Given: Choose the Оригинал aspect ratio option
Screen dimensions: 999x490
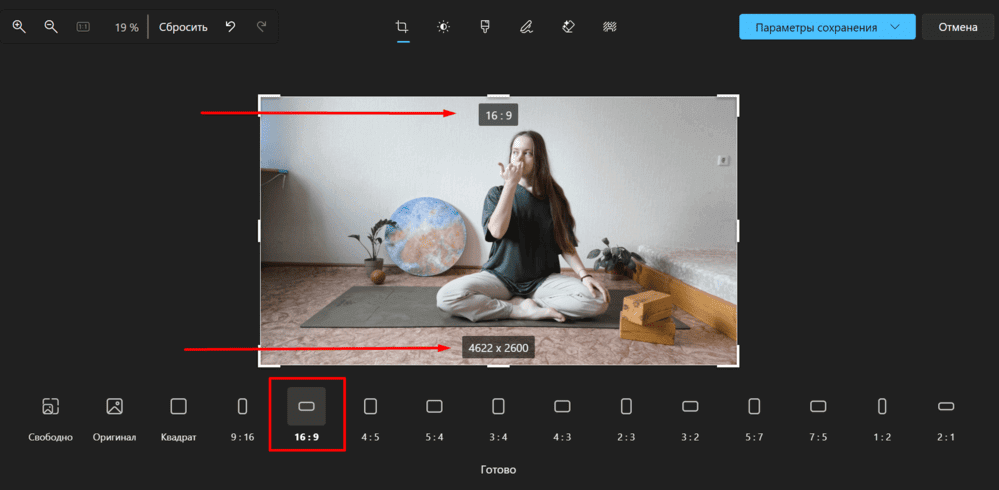Looking at the screenshot, I should (114, 417).
